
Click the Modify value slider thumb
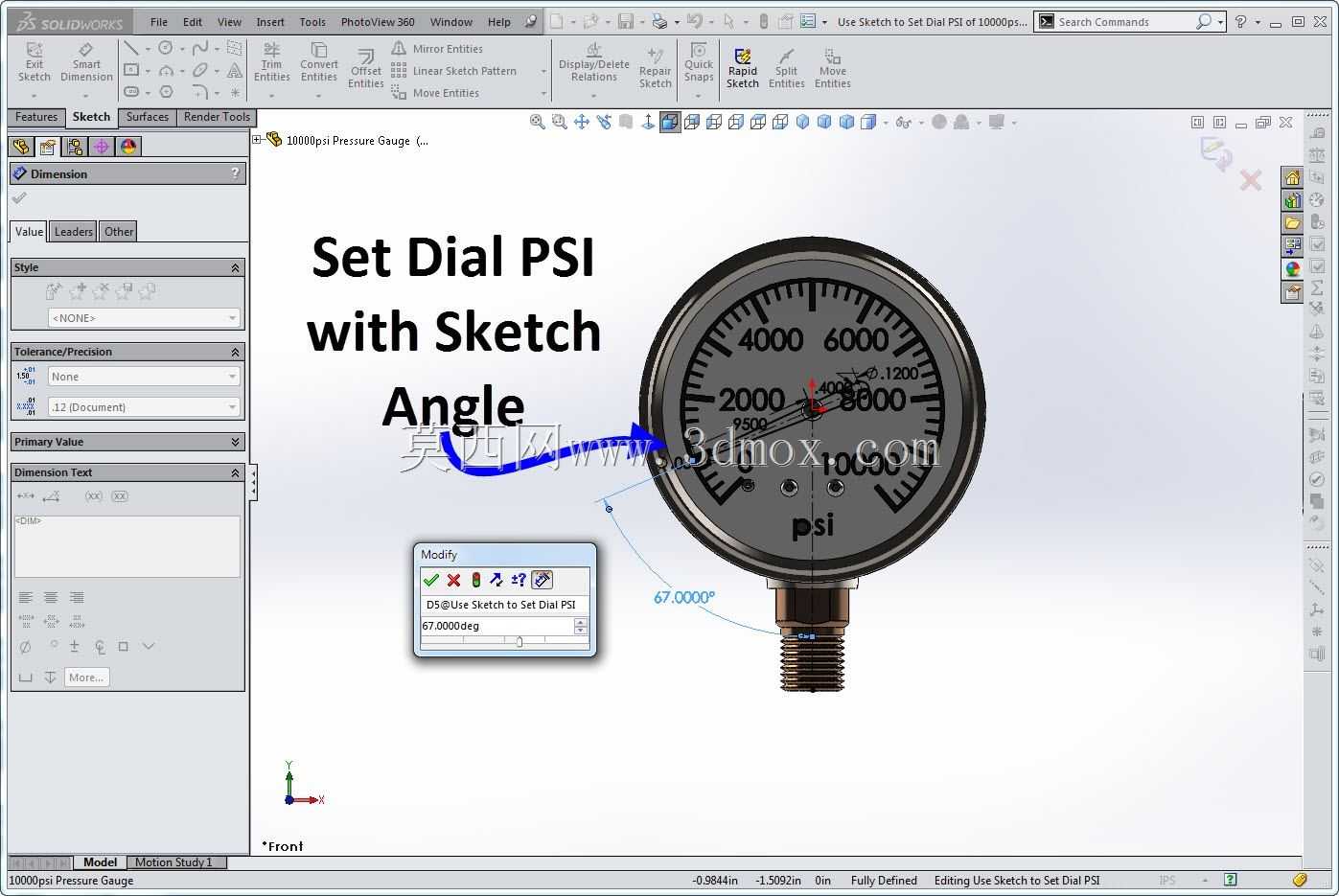click(519, 642)
